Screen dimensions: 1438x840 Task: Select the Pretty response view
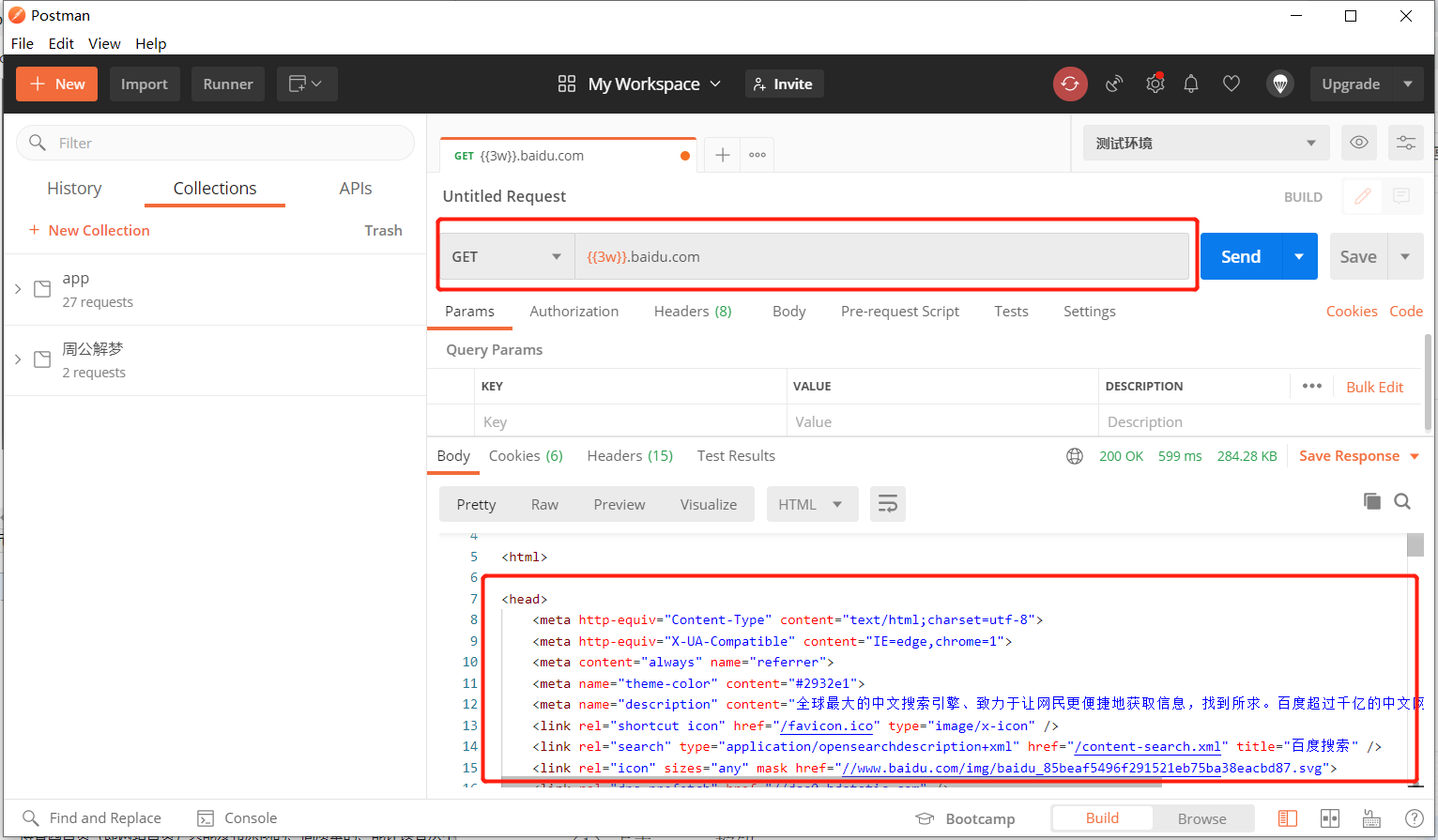click(x=476, y=504)
